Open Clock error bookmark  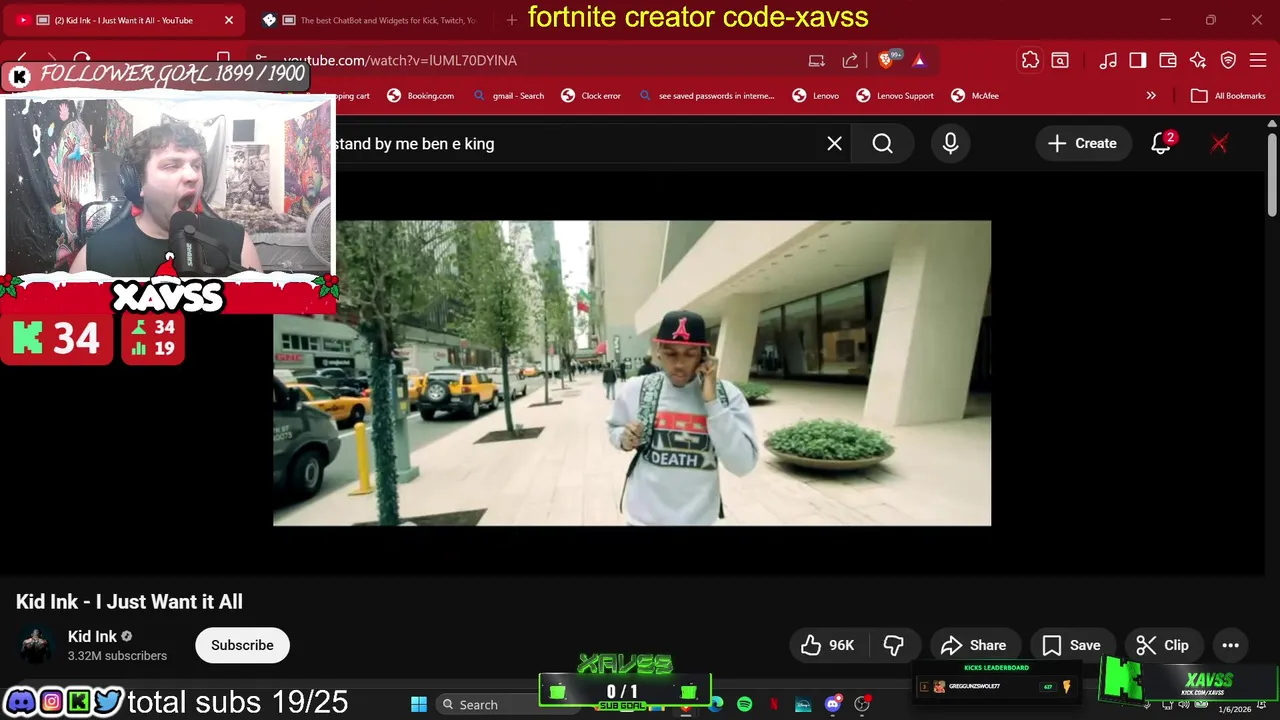coord(591,96)
